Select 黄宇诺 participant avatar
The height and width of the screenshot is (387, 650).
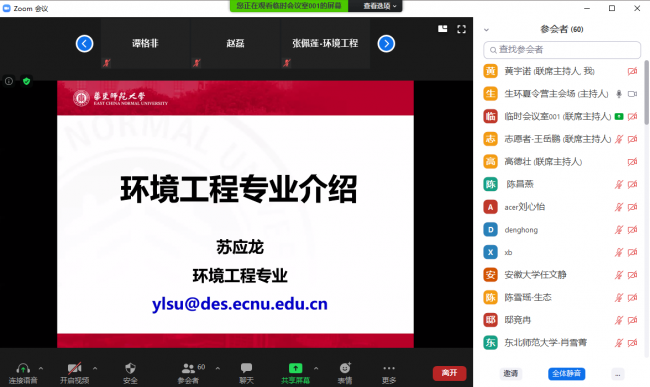(x=490, y=71)
